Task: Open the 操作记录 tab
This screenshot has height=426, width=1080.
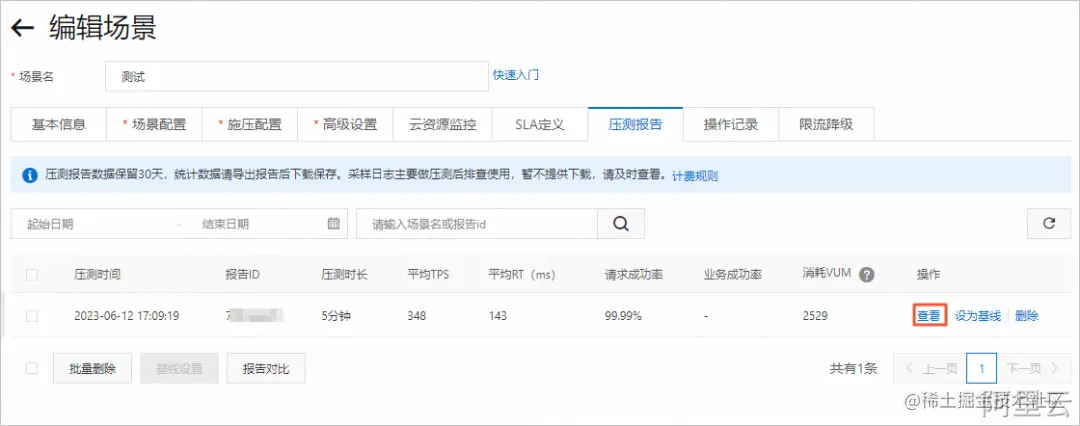Action: (731, 125)
